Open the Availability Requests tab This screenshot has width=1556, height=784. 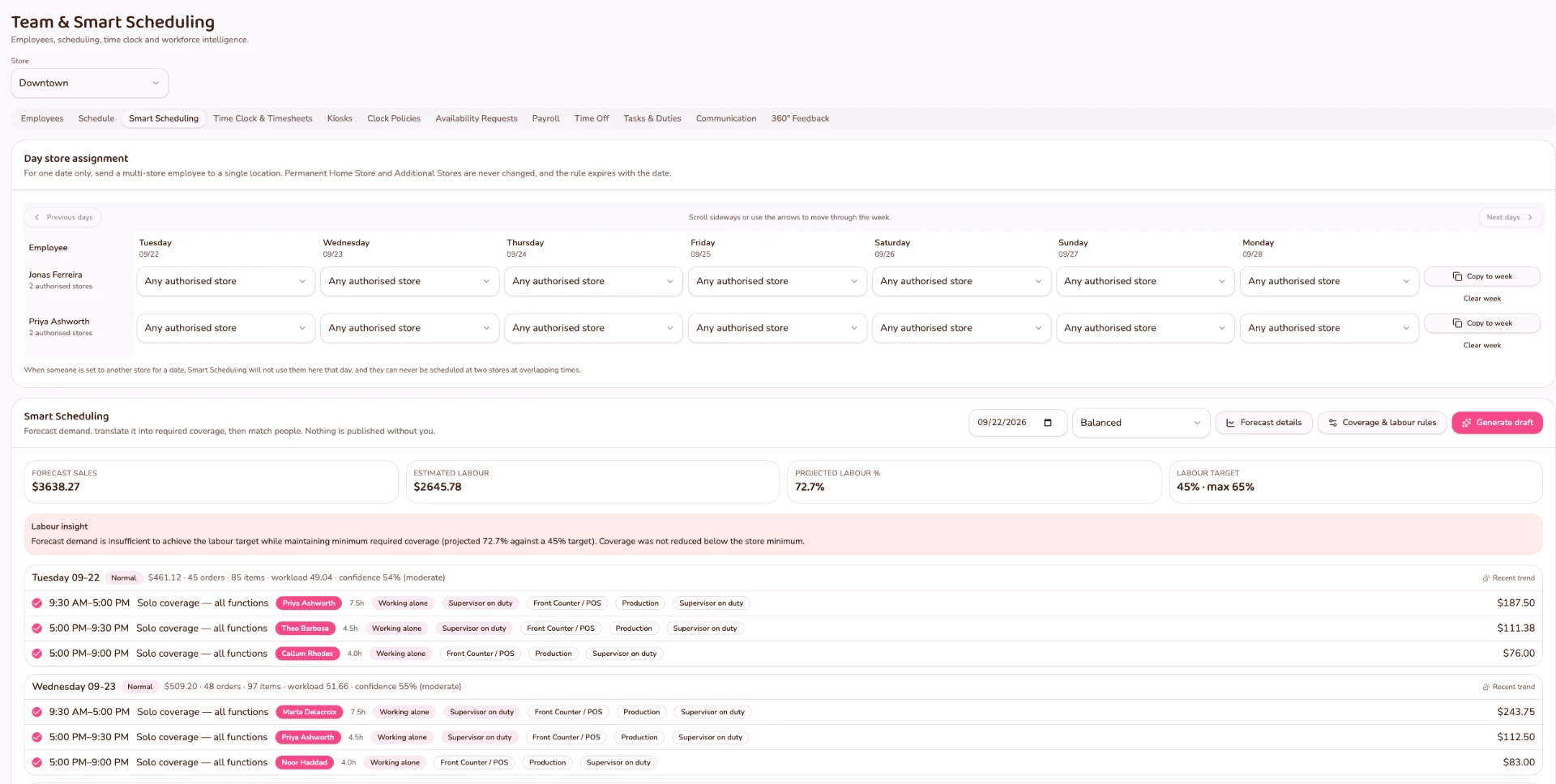476,118
